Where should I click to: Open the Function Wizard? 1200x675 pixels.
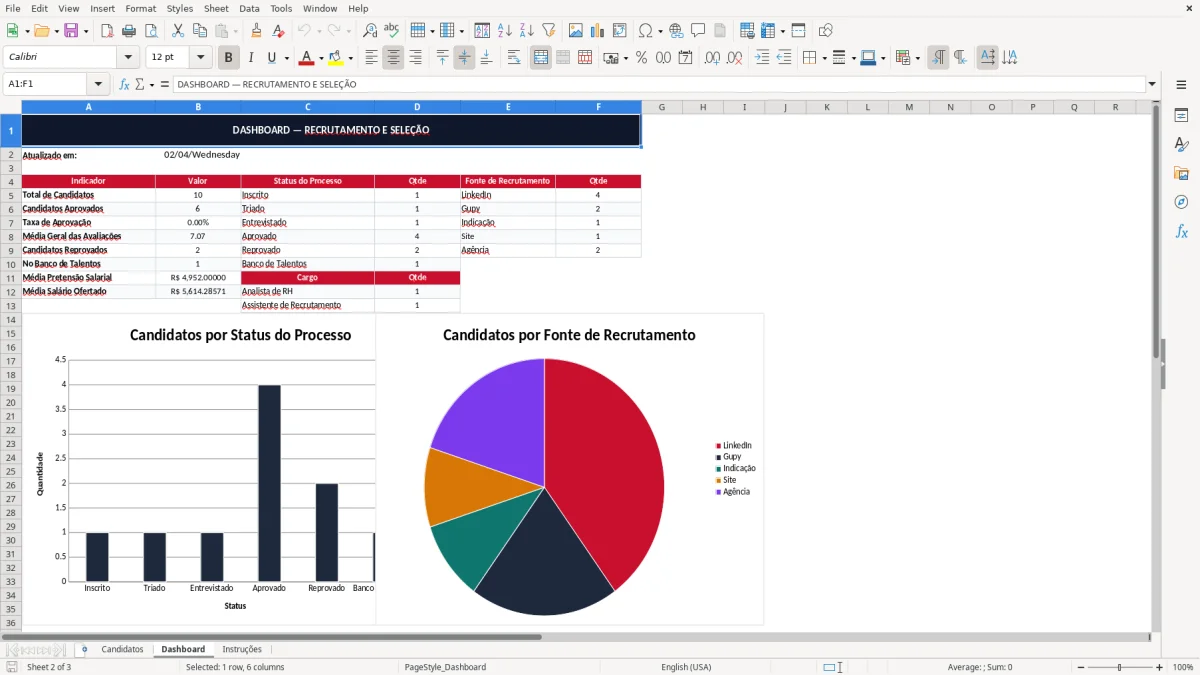[x=124, y=85]
